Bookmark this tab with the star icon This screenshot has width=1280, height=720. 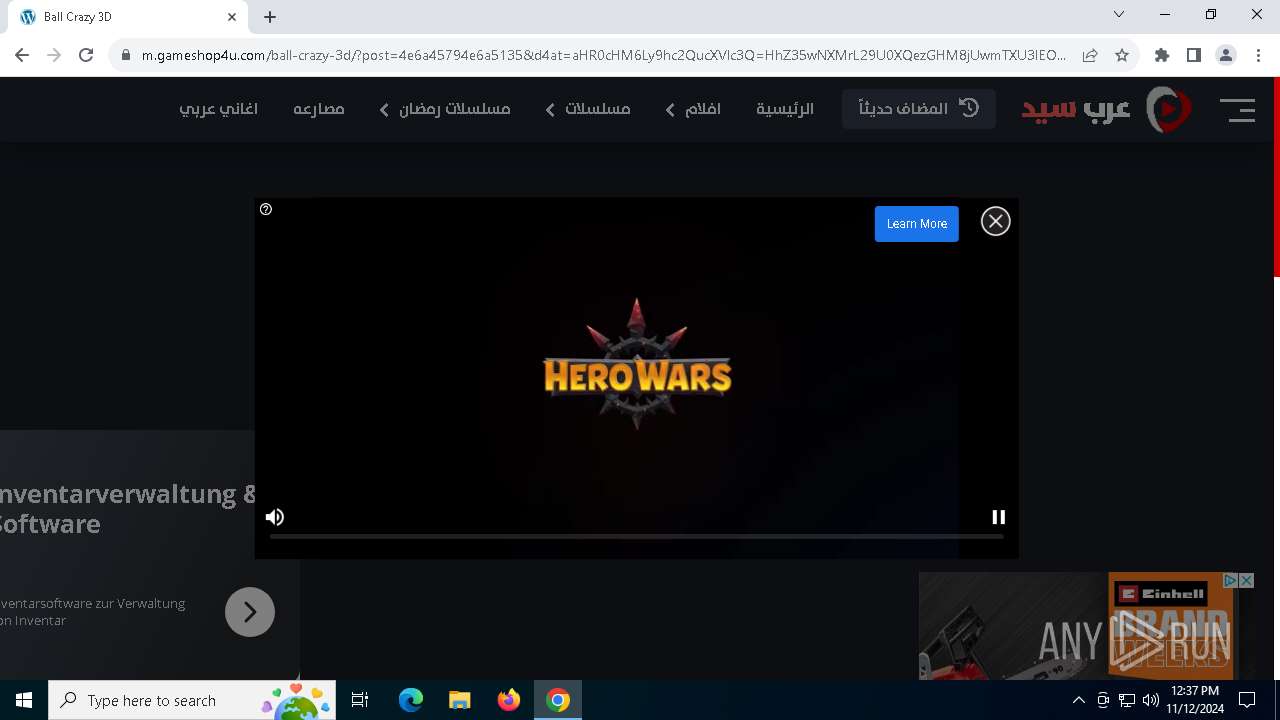[1122, 56]
